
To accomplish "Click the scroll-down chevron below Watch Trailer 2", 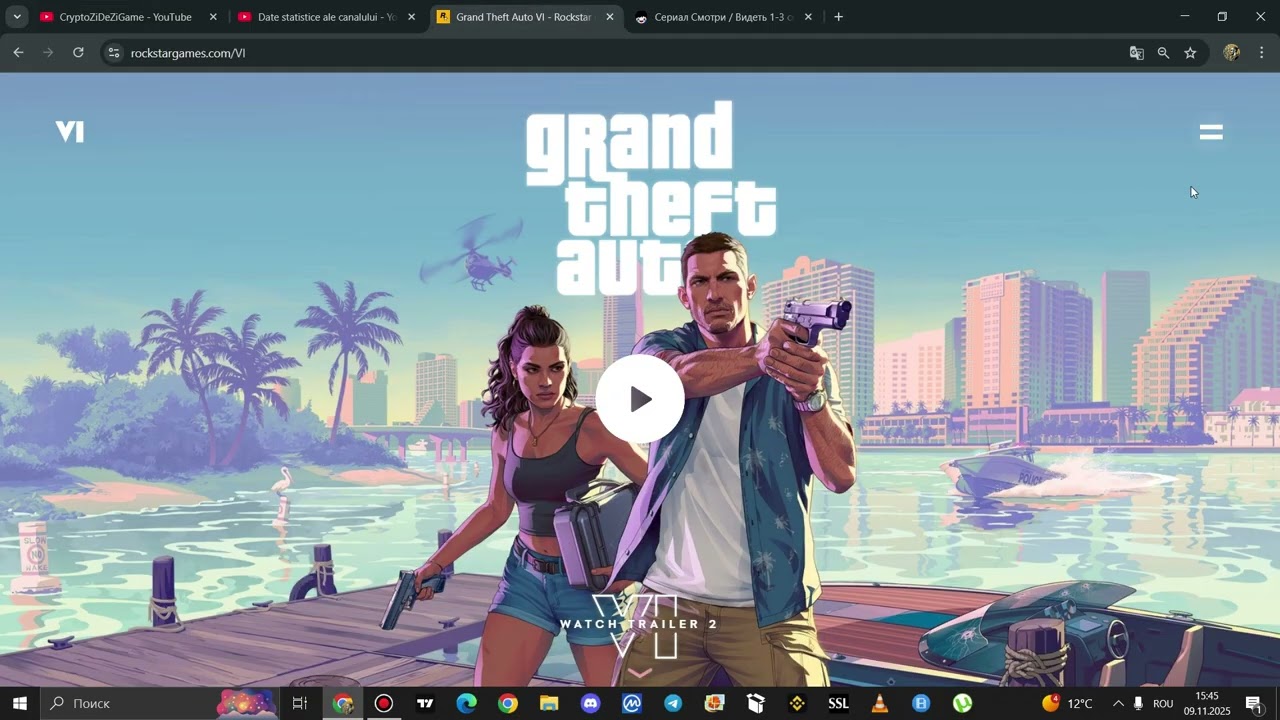I will (x=639, y=673).
